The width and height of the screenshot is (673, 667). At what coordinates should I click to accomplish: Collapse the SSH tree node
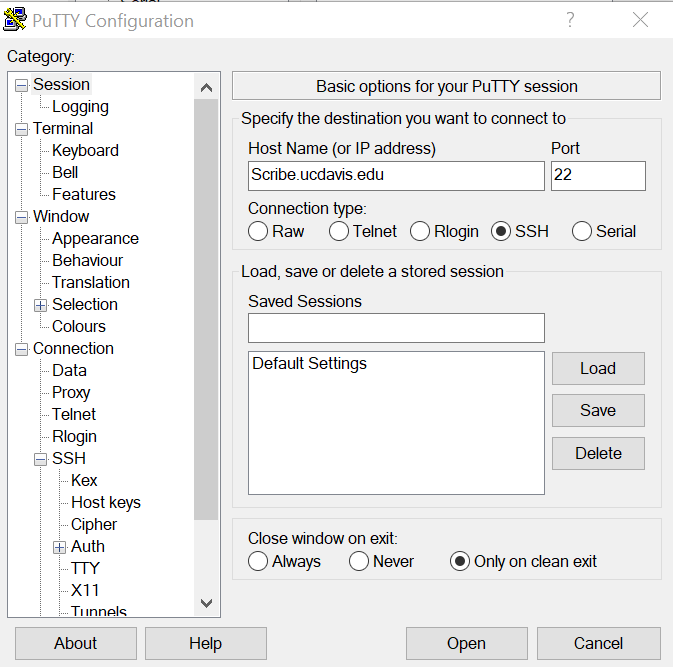tap(40, 459)
